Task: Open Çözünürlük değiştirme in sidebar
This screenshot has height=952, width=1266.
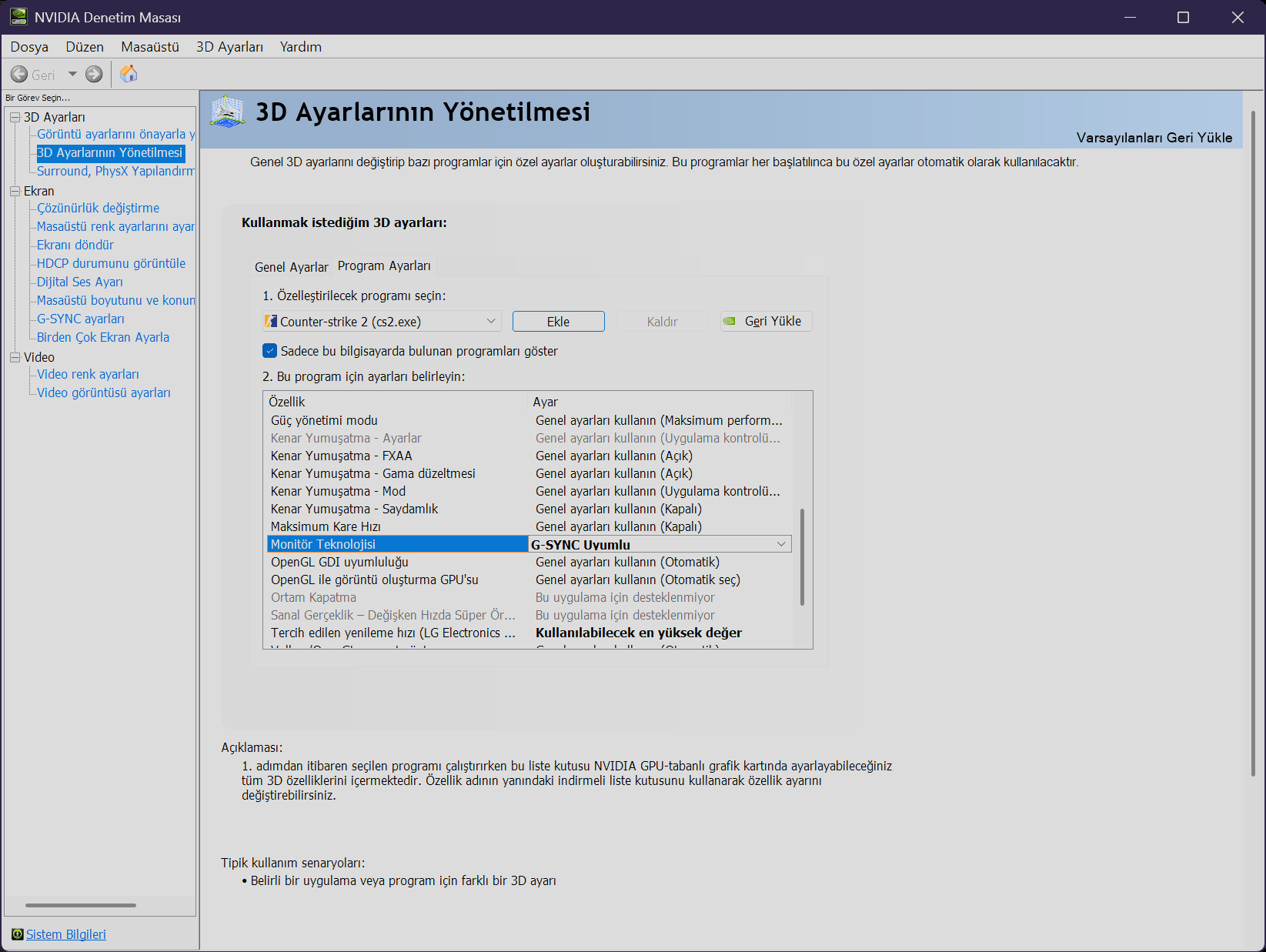Action: click(x=99, y=208)
